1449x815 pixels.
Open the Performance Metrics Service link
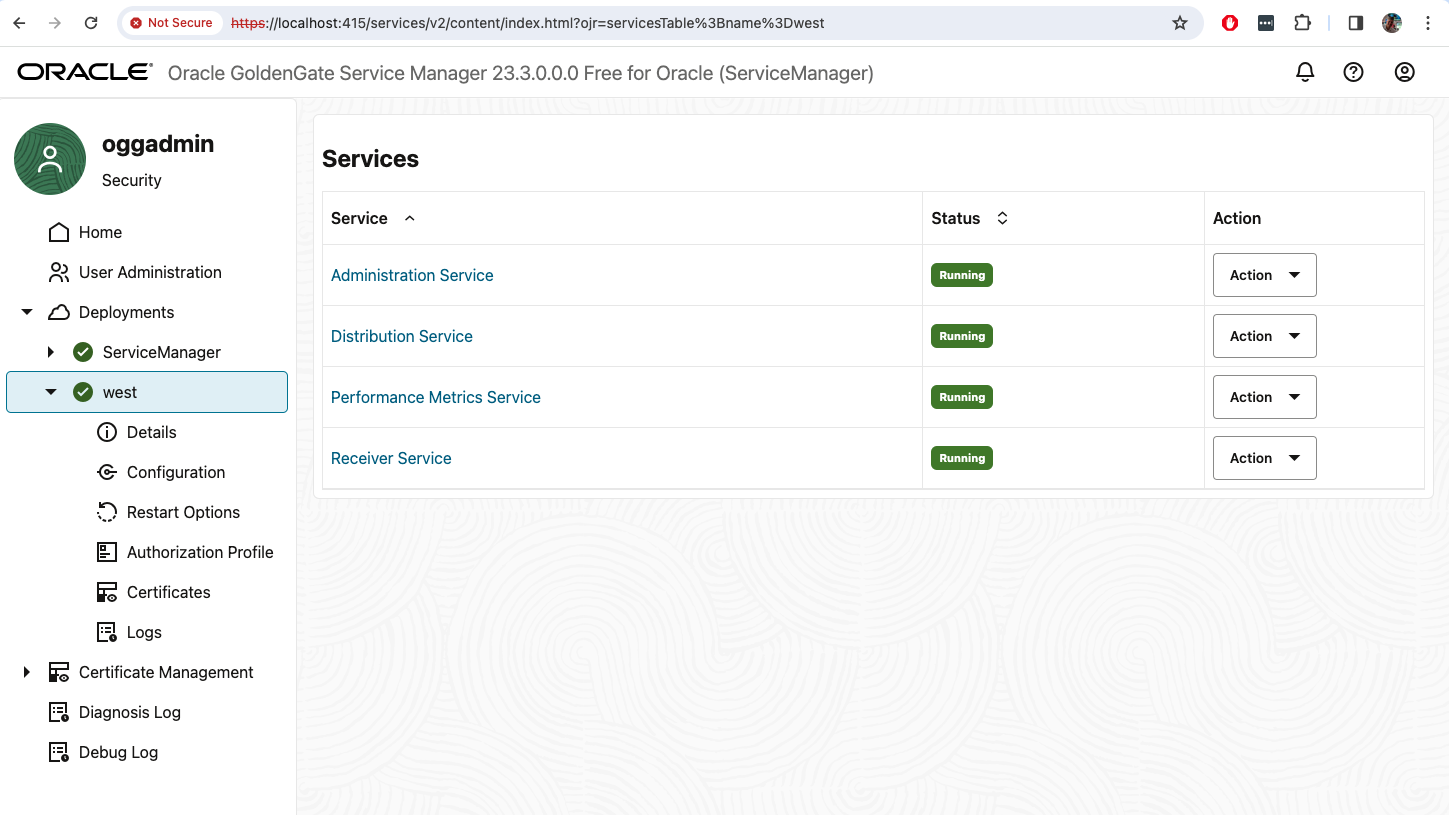(x=435, y=397)
